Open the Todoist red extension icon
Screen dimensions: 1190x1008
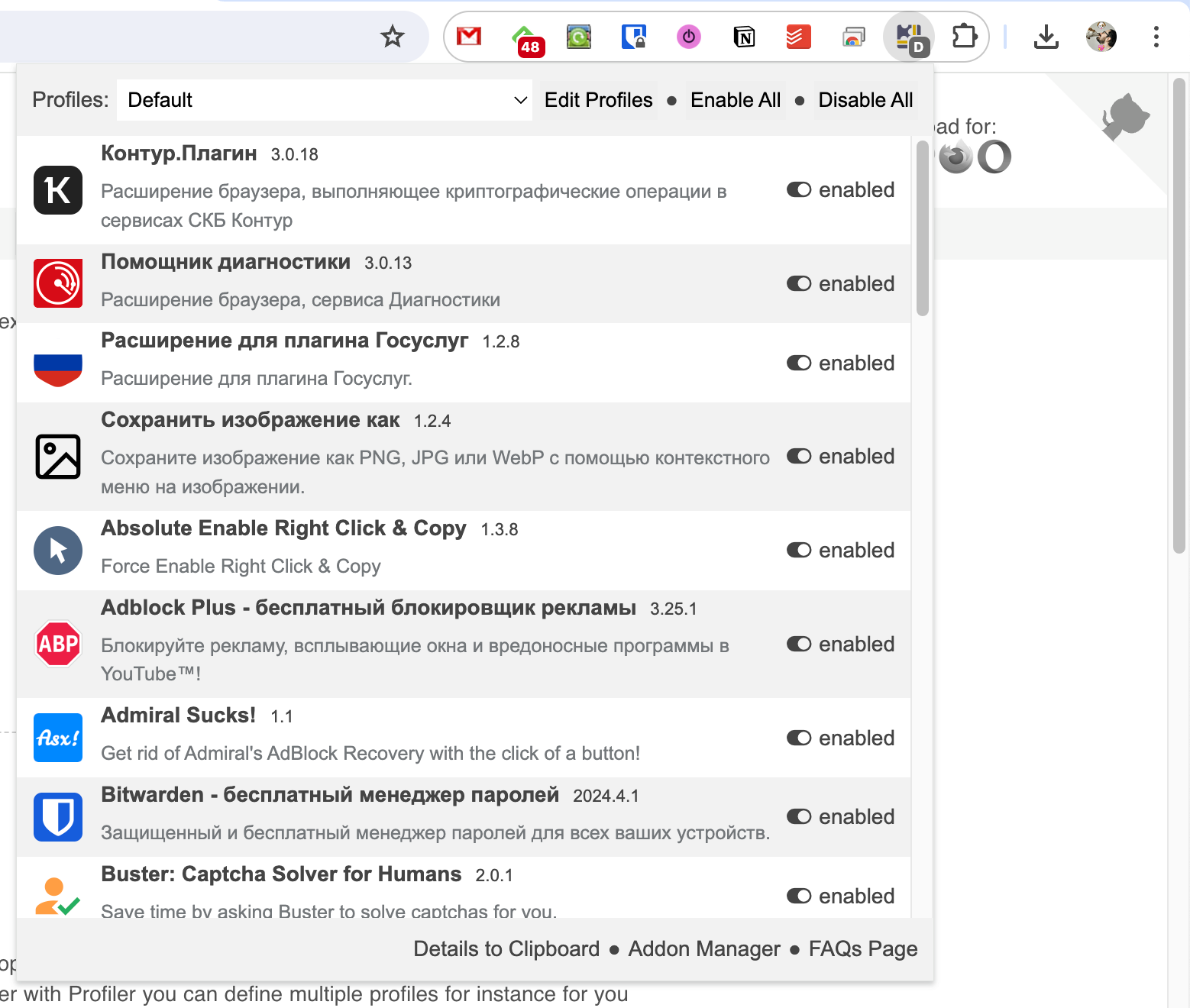(x=799, y=36)
